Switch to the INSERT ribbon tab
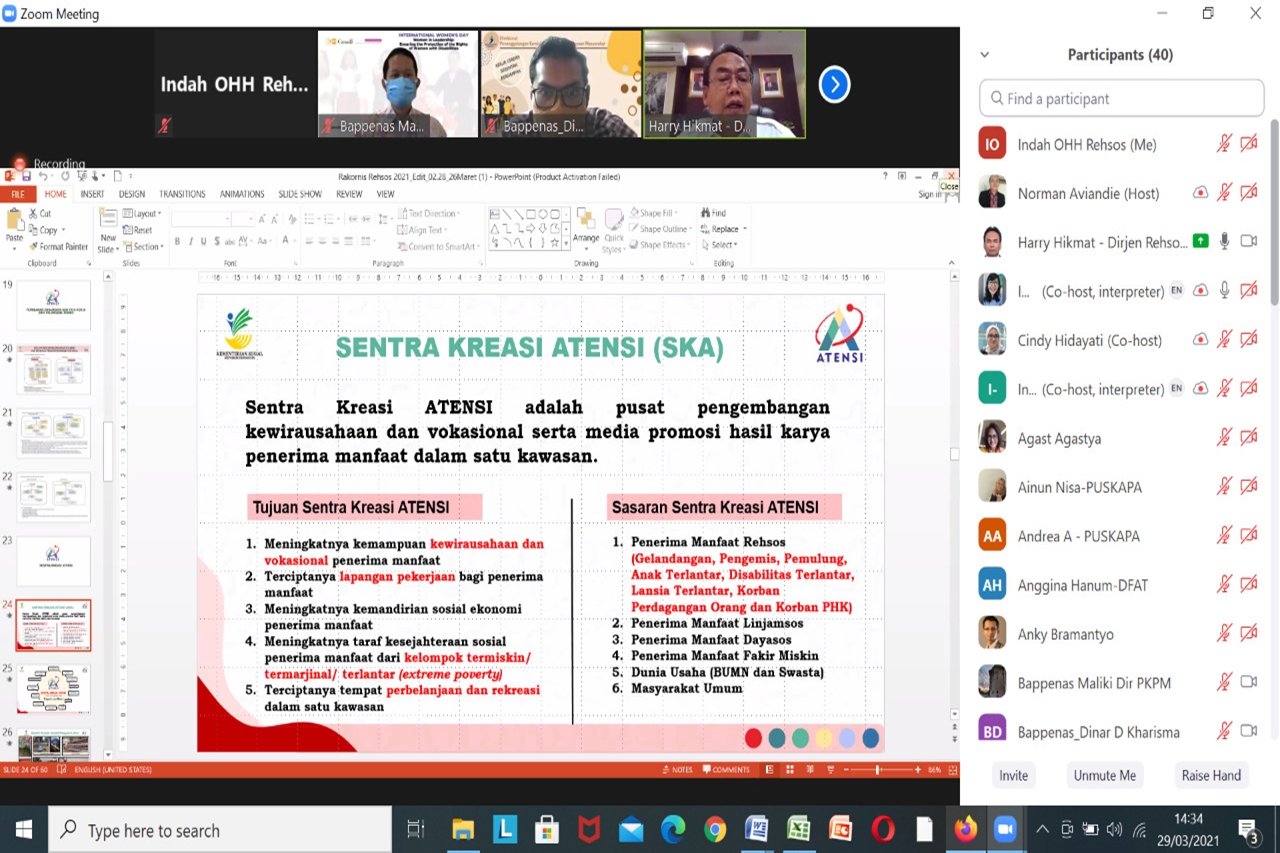This screenshot has width=1280, height=853. (x=92, y=194)
